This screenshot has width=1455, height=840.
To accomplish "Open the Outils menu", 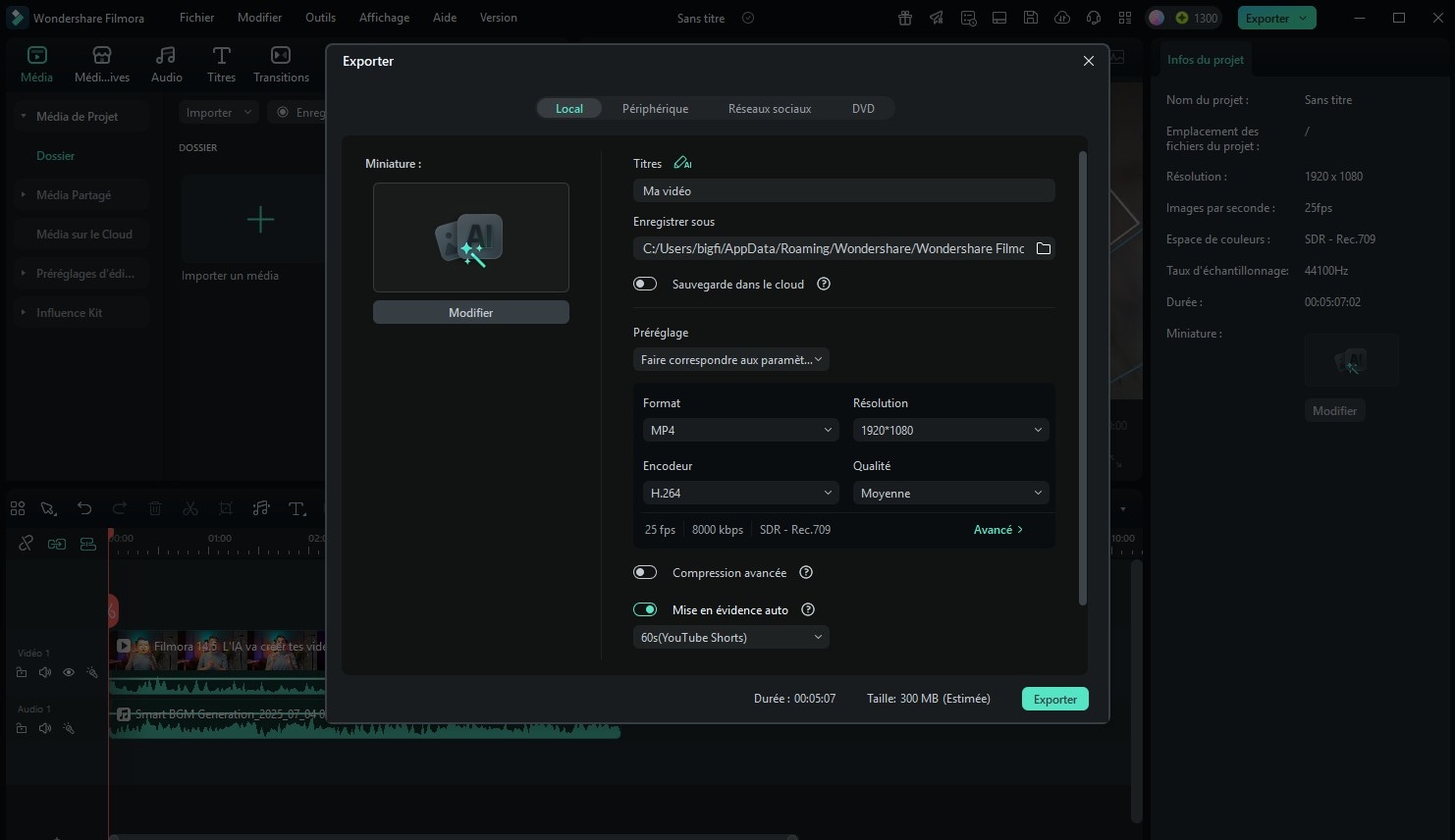I will point(320,18).
